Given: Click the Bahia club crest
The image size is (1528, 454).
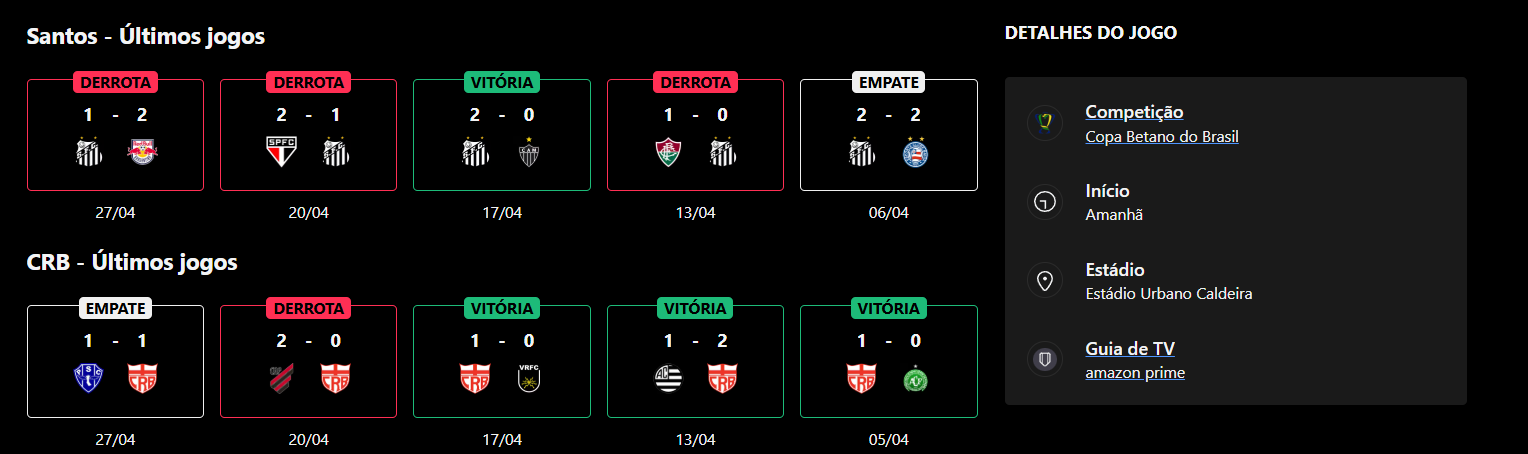Looking at the screenshot, I should tap(915, 153).
